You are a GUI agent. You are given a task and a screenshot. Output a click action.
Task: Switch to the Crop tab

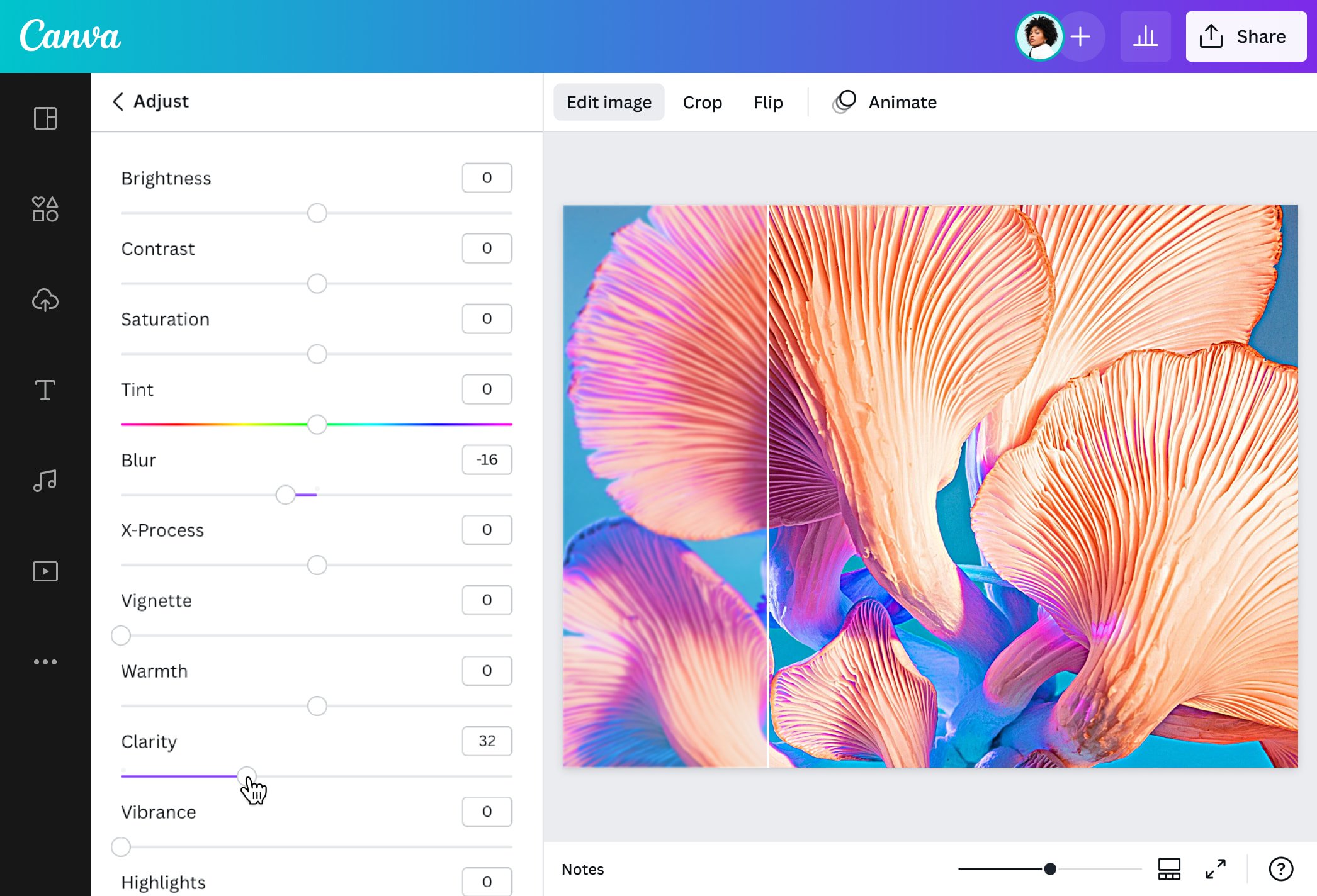[702, 102]
